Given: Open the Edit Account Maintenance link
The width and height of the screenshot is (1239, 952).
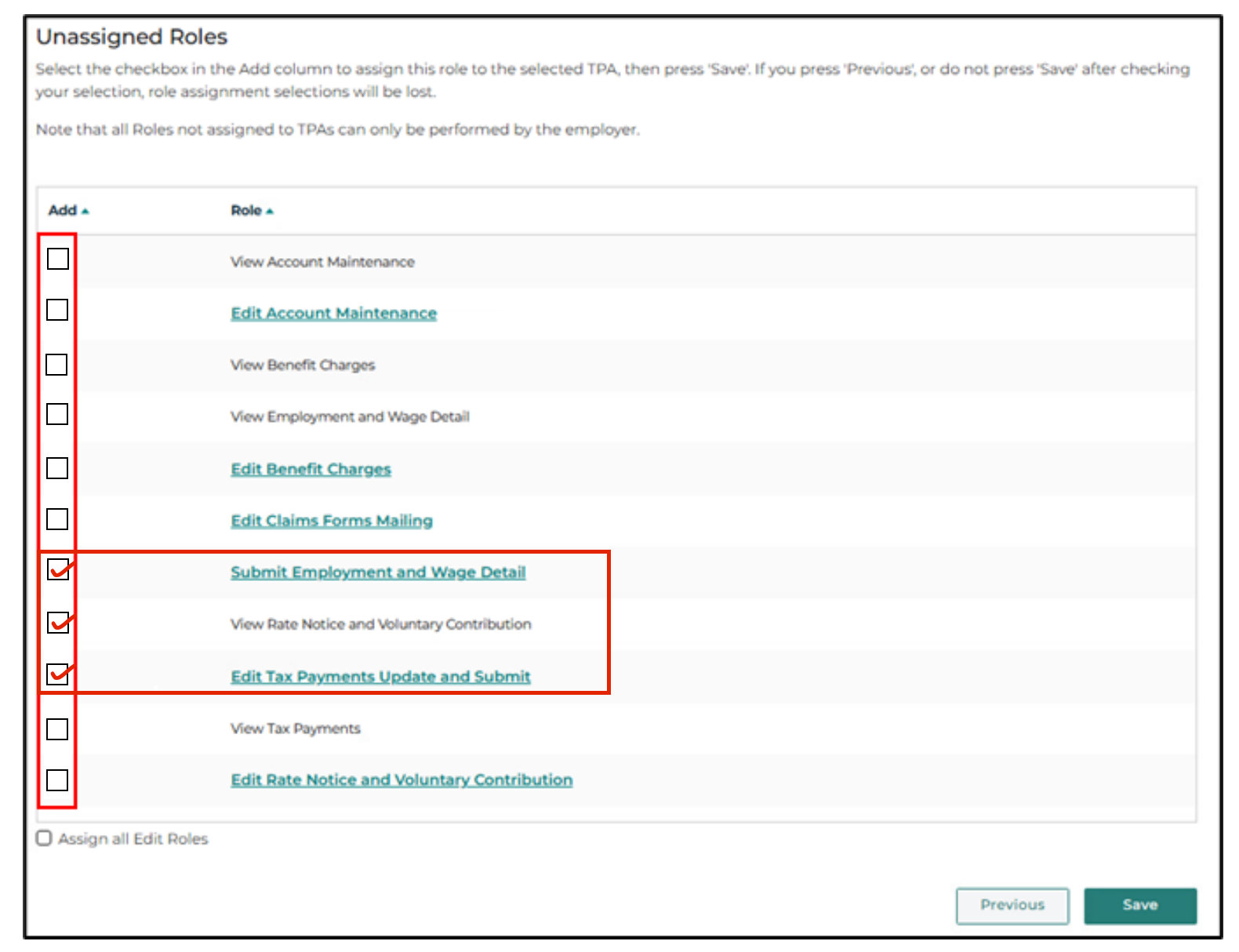Looking at the screenshot, I should [x=333, y=313].
